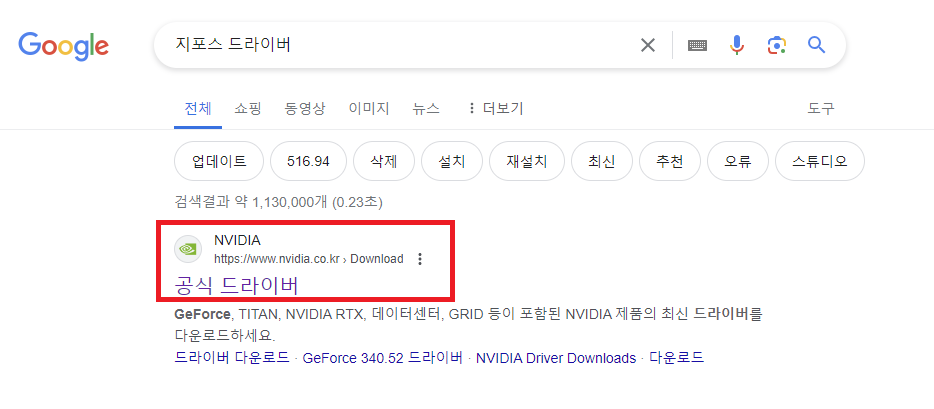Select the 업데이트 suggestion chip
Image resolution: width=934 pixels, height=409 pixels.
point(219,161)
